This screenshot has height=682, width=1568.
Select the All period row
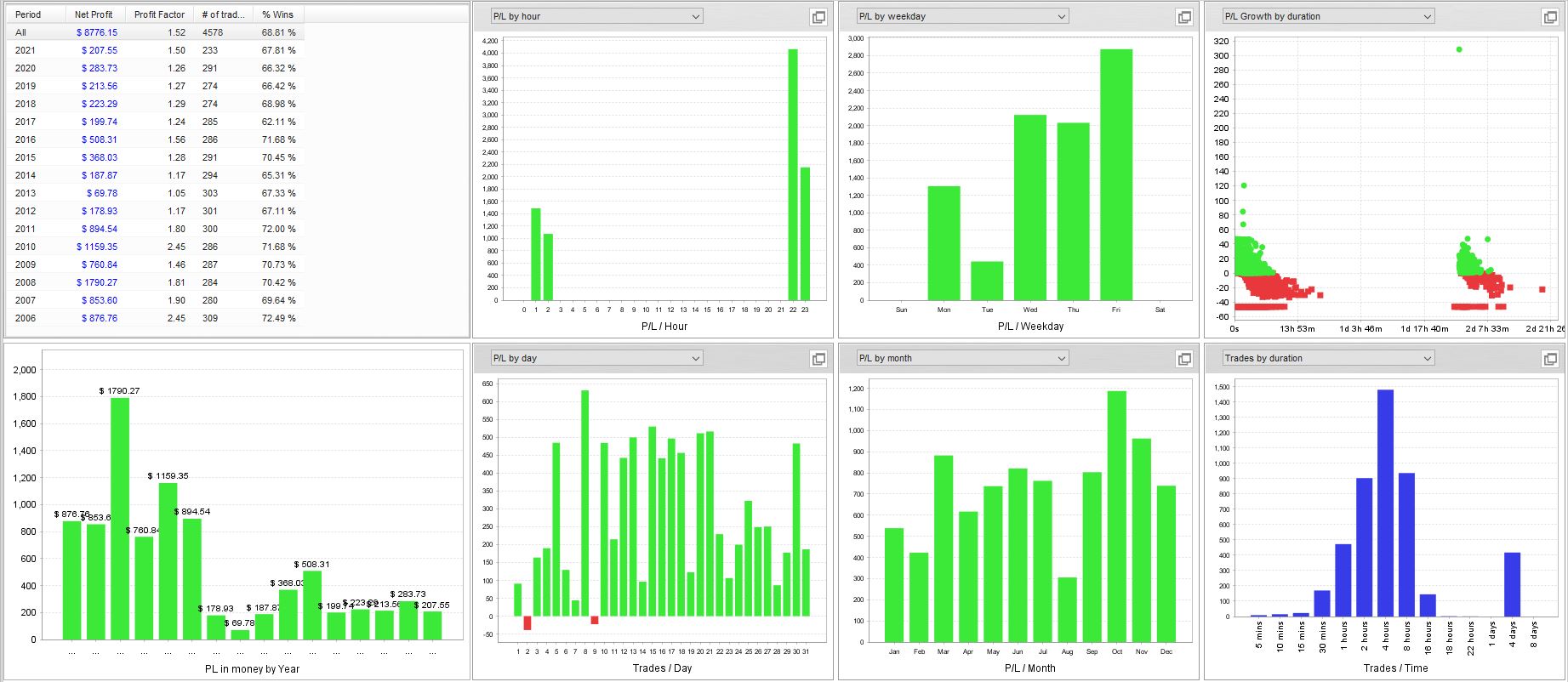[156, 32]
